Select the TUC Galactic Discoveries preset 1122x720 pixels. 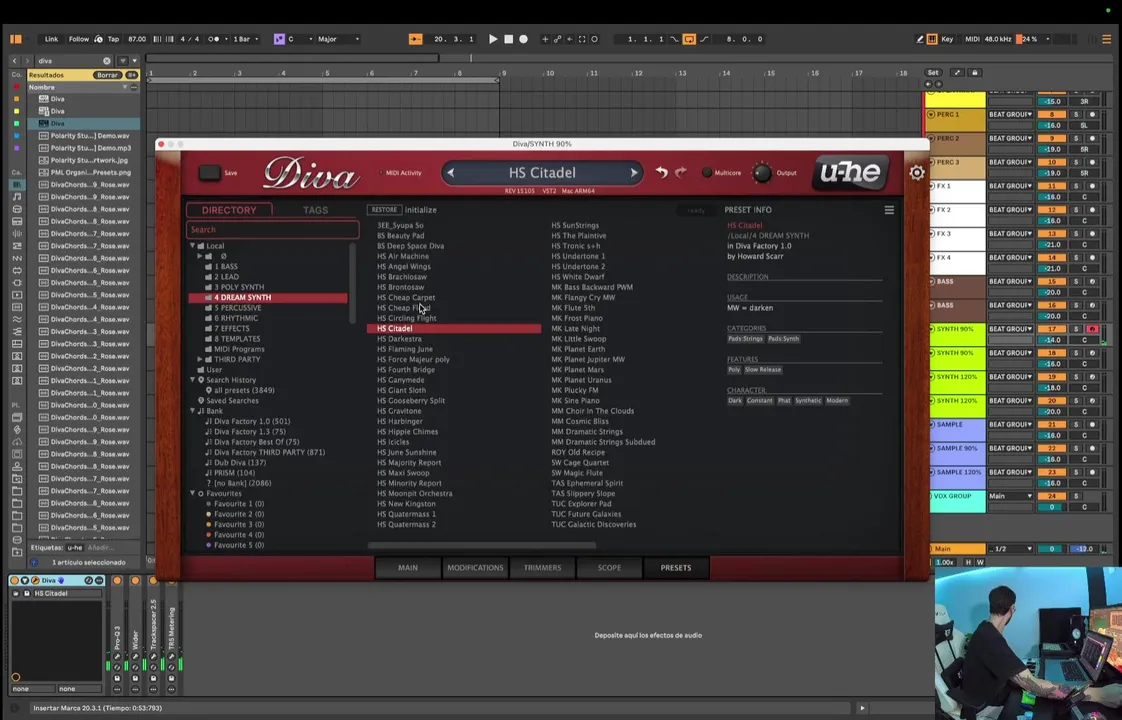tap(594, 524)
